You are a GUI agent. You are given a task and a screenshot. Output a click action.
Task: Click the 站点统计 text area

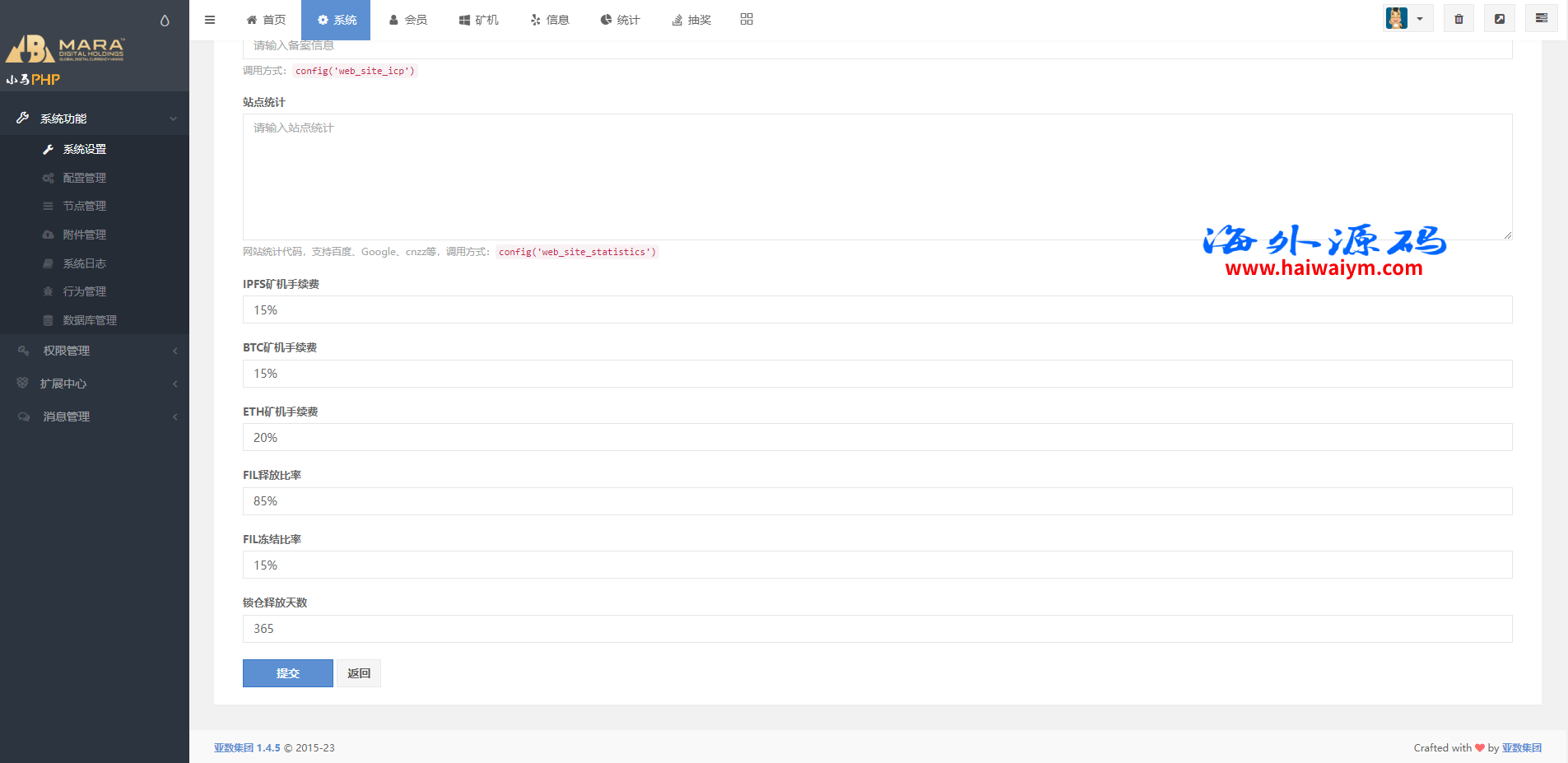(877, 177)
